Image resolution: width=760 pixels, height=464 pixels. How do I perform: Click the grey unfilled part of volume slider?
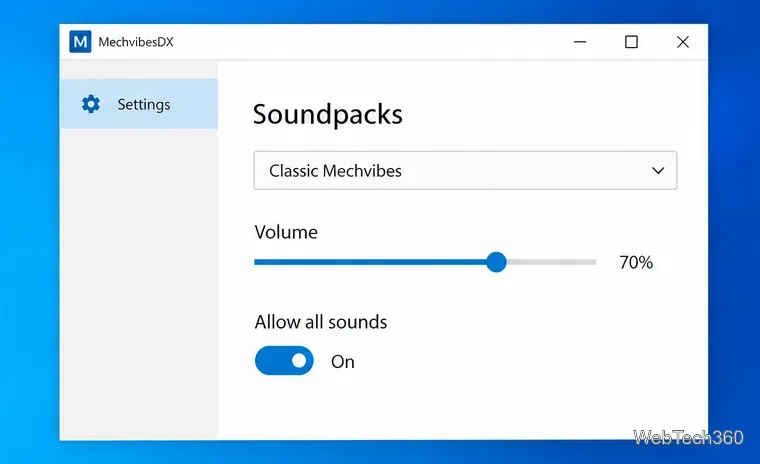click(551, 262)
